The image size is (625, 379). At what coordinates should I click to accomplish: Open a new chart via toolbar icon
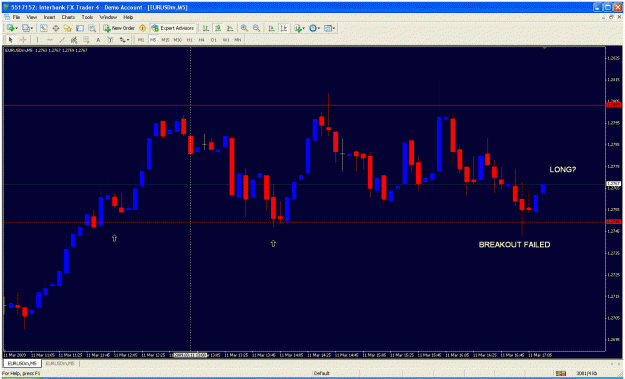(x=10, y=28)
